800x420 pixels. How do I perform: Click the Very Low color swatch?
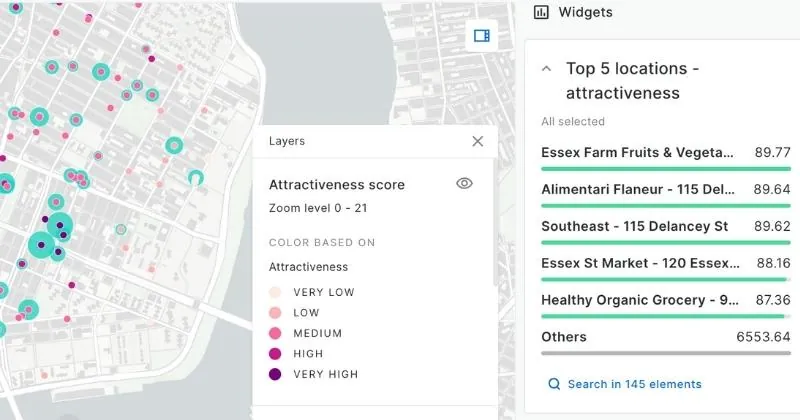(275, 292)
